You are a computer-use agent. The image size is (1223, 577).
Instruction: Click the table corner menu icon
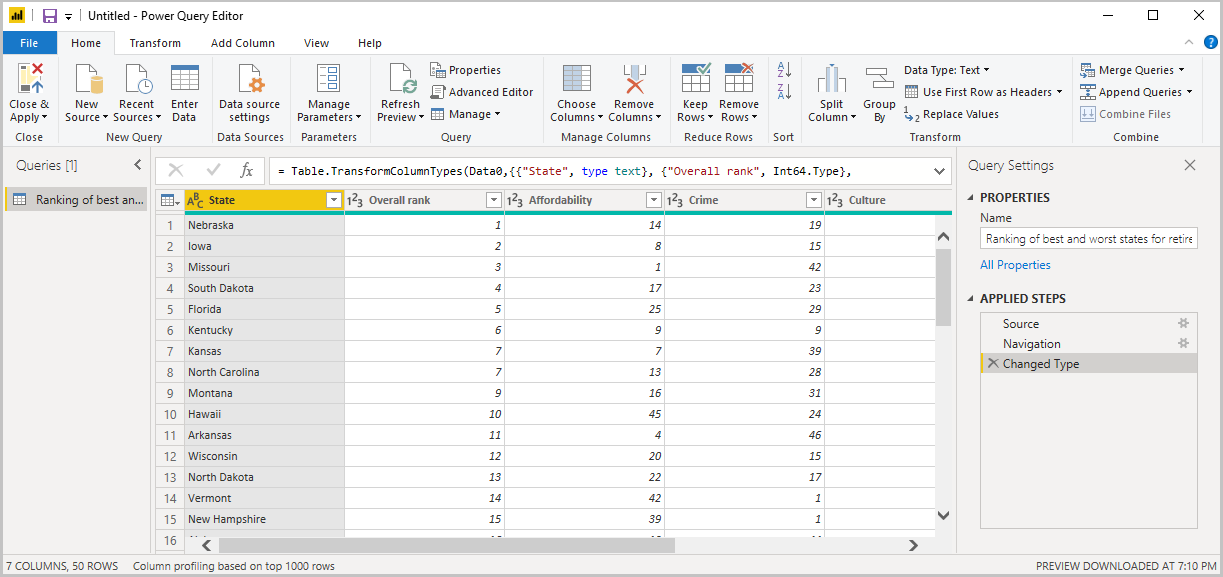pyautogui.click(x=170, y=200)
